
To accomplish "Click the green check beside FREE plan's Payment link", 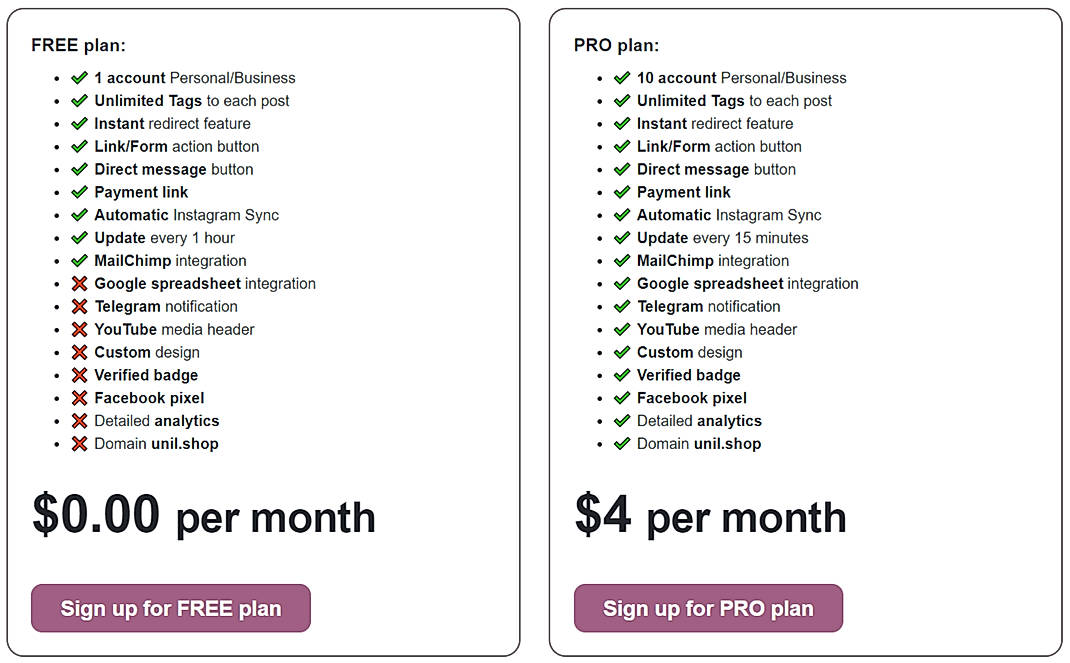I will pos(79,192).
